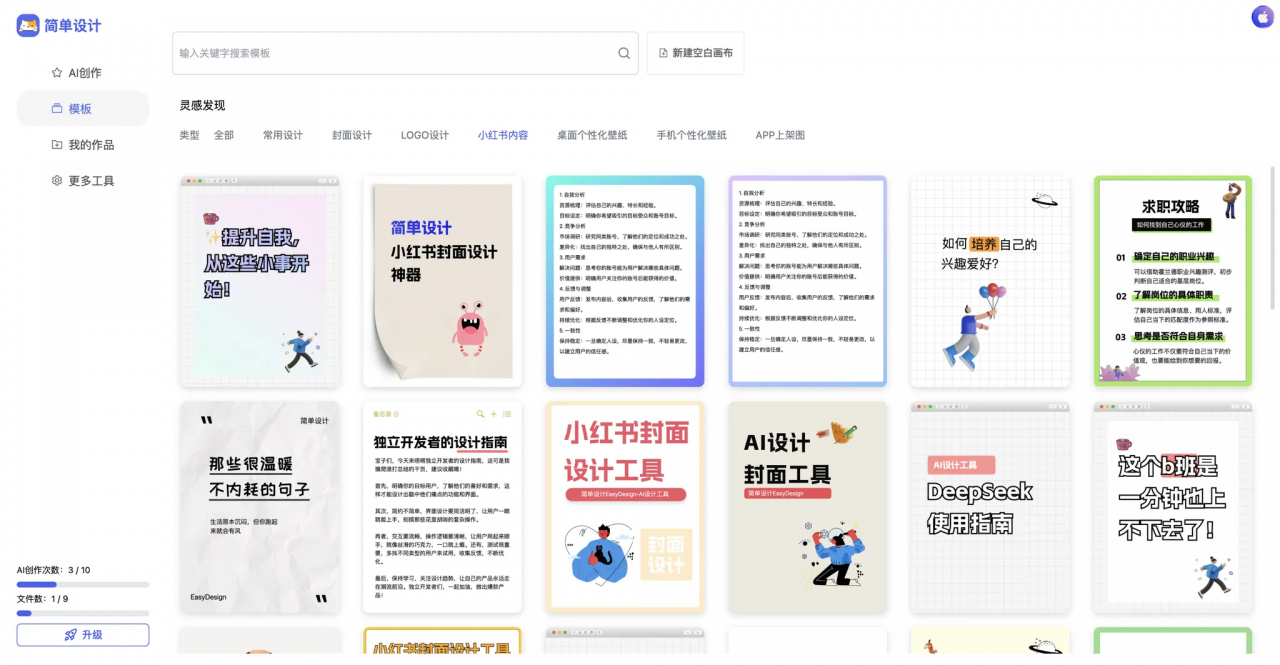Click the 类型 label text
This screenshot has height=665, width=1280.
click(189, 135)
